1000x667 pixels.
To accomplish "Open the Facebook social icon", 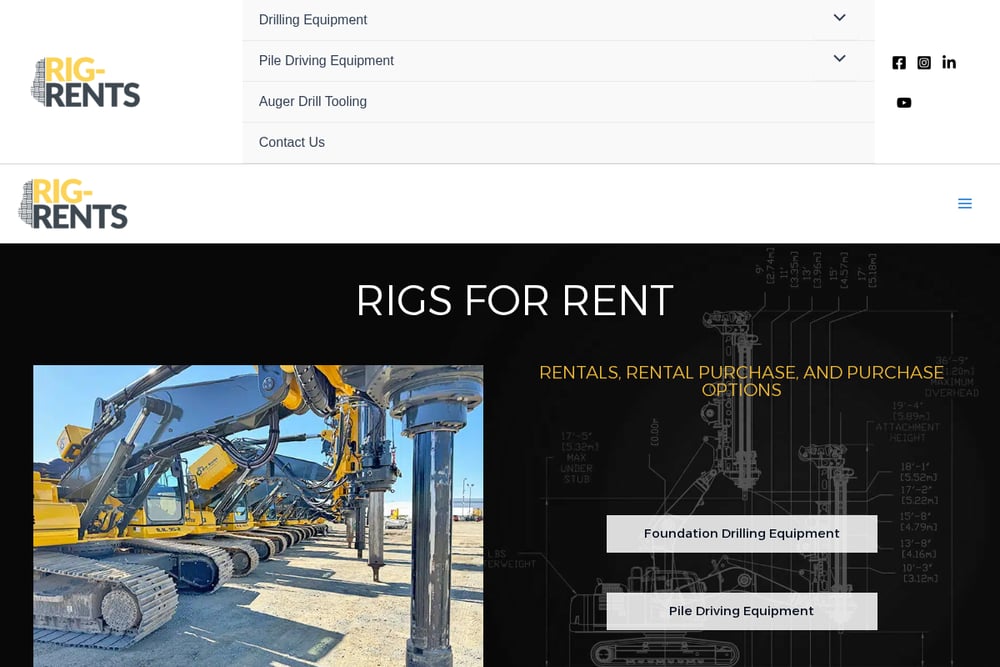I will [x=899, y=62].
